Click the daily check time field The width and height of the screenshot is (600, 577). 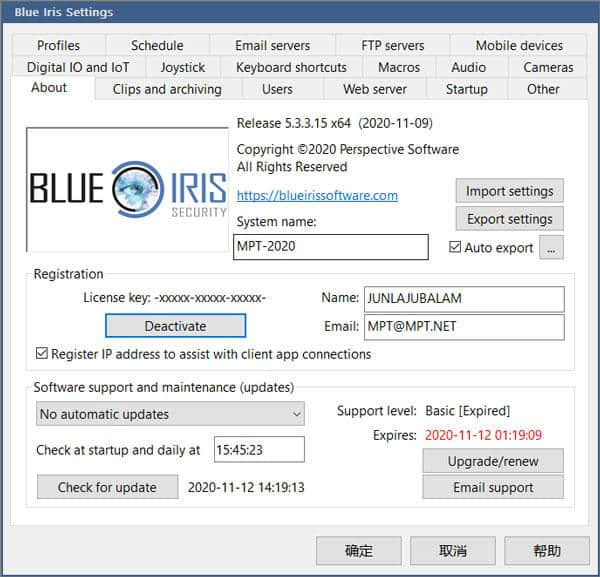[259, 450]
